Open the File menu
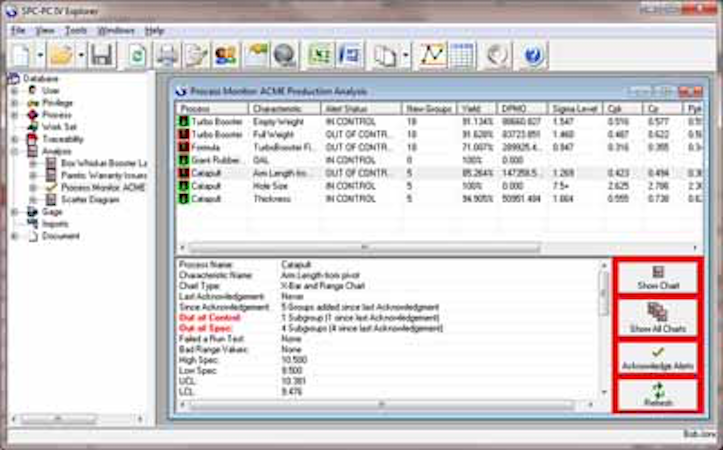The width and height of the screenshot is (723, 450). pos(18,31)
